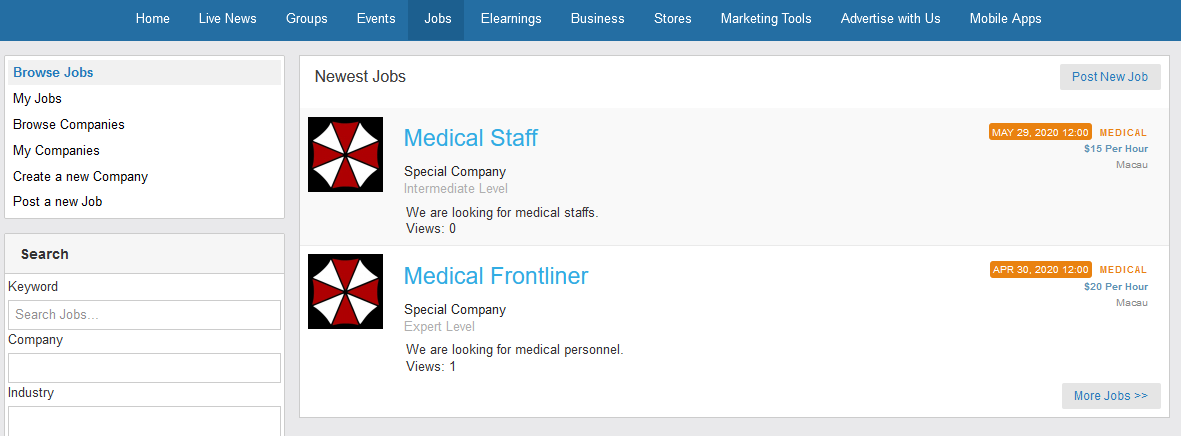Select the Groups navigation item
This screenshot has height=436, width=1181.
pyautogui.click(x=306, y=19)
